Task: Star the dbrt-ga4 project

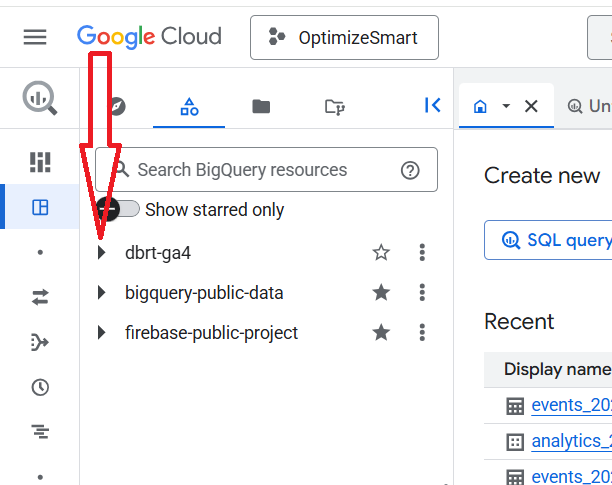Action: point(381,253)
